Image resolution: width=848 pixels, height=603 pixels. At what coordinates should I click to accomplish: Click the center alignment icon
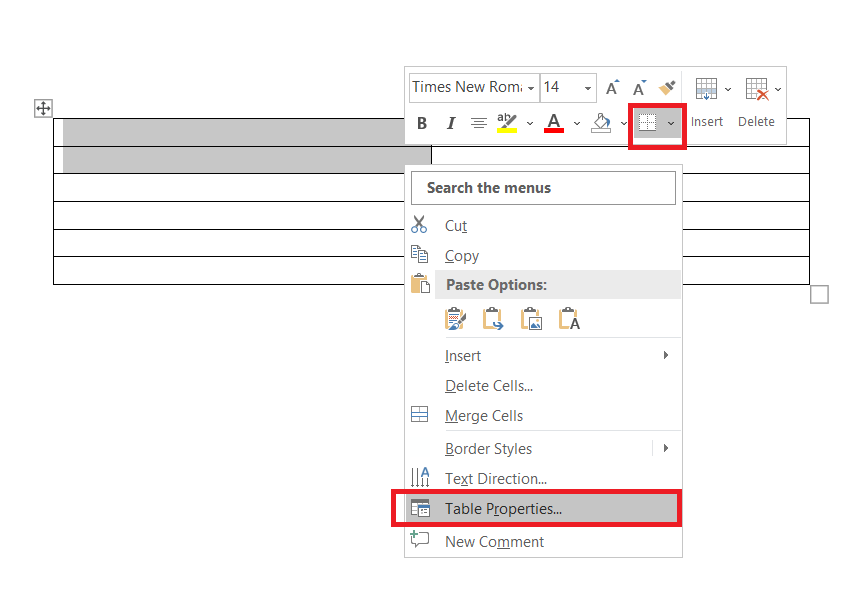(x=479, y=123)
